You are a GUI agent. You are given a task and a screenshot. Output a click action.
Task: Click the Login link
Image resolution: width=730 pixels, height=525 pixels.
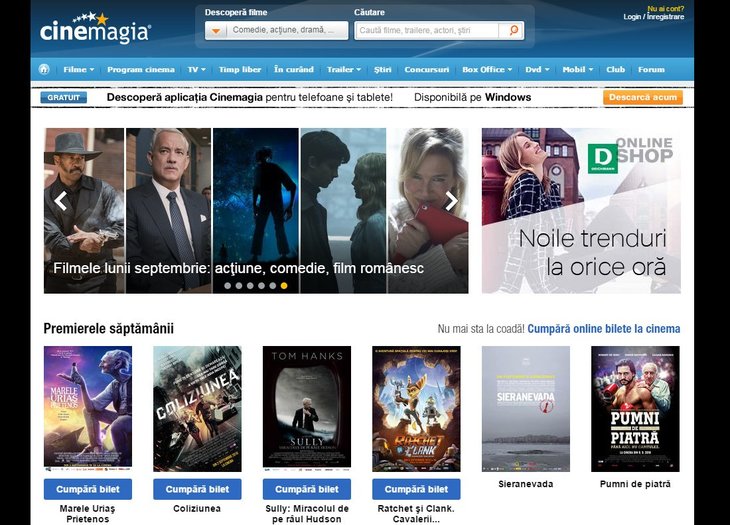pyautogui.click(x=632, y=17)
